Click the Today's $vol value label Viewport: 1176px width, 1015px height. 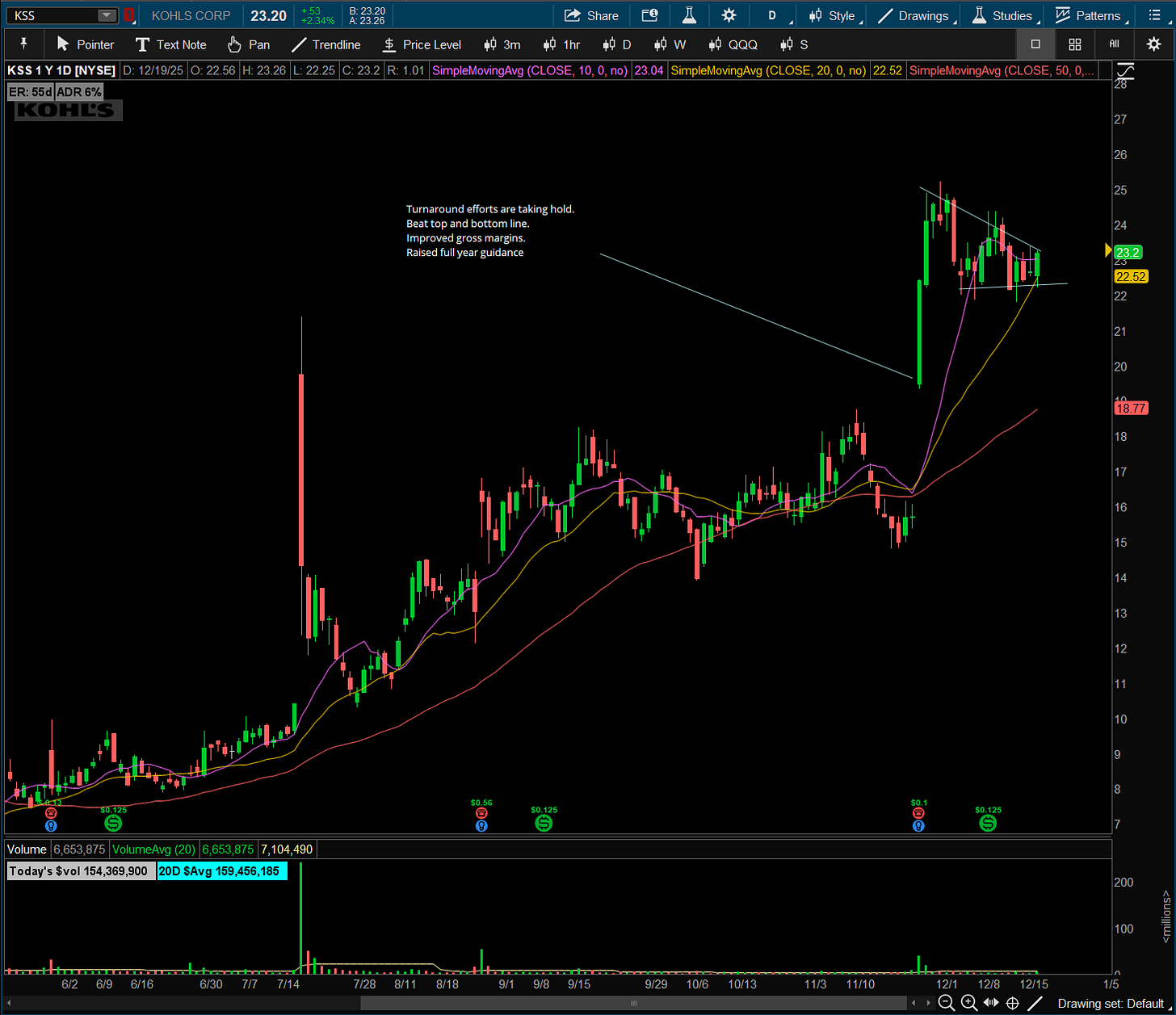81,871
